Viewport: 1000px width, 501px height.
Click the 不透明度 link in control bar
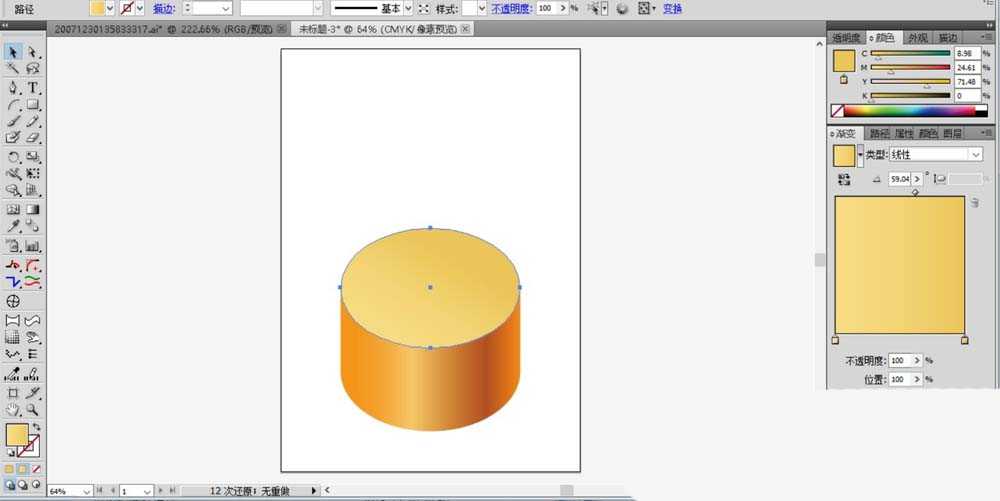coord(512,9)
